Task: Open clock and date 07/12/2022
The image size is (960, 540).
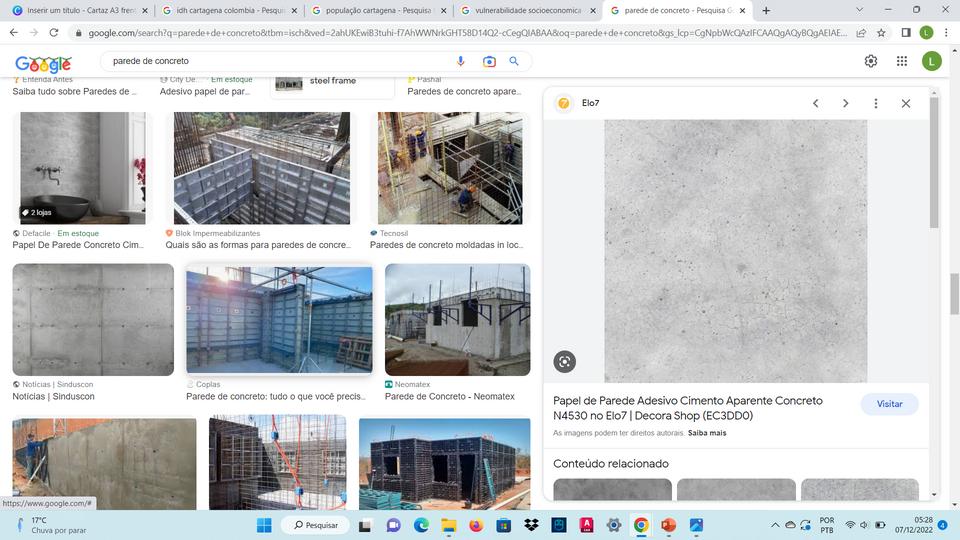Action: (914, 525)
